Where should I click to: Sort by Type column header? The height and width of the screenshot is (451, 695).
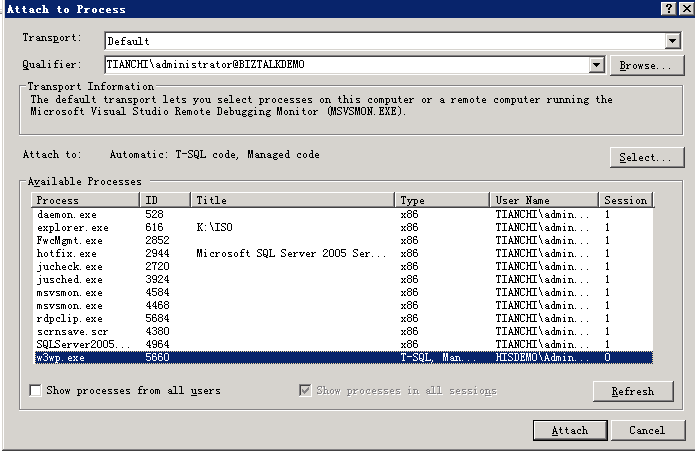[442, 200]
